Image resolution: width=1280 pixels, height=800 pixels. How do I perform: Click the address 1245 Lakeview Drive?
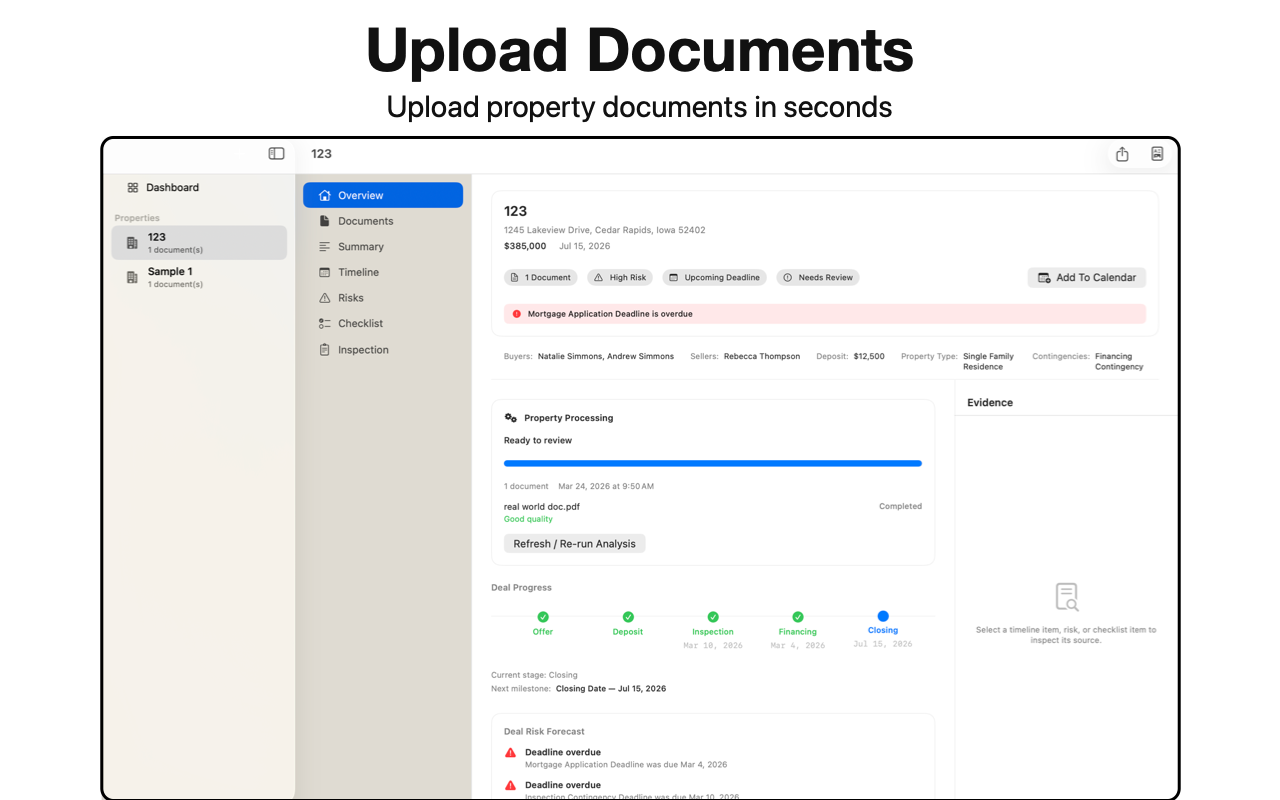(x=605, y=230)
